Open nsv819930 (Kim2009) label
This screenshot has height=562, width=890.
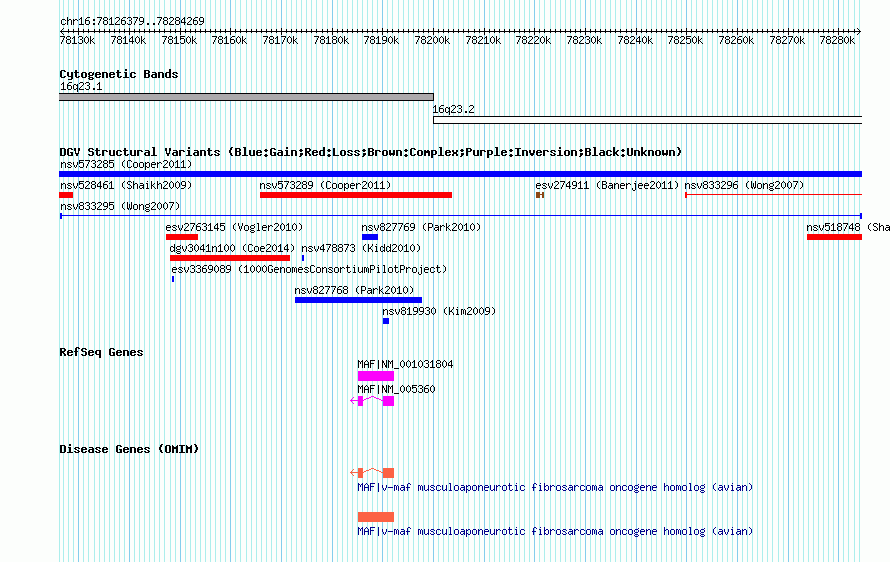(439, 311)
